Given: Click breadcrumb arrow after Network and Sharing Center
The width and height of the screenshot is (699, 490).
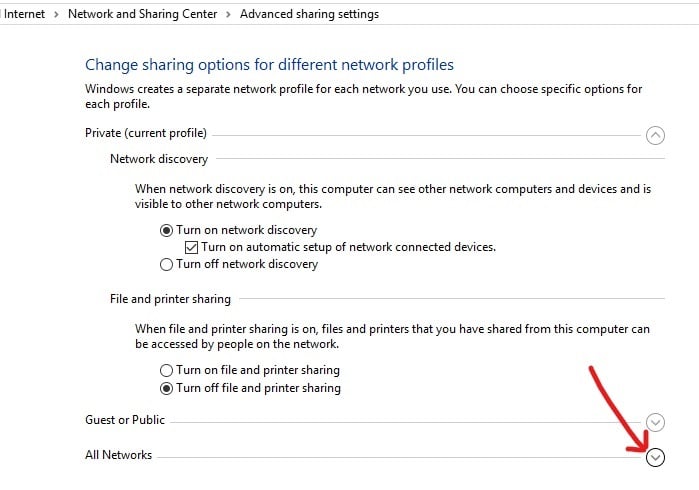Looking at the screenshot, I should point(231,14).
